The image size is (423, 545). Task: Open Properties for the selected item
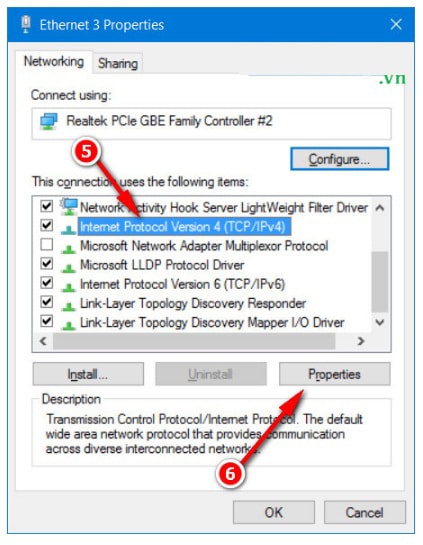click(334, 374)
